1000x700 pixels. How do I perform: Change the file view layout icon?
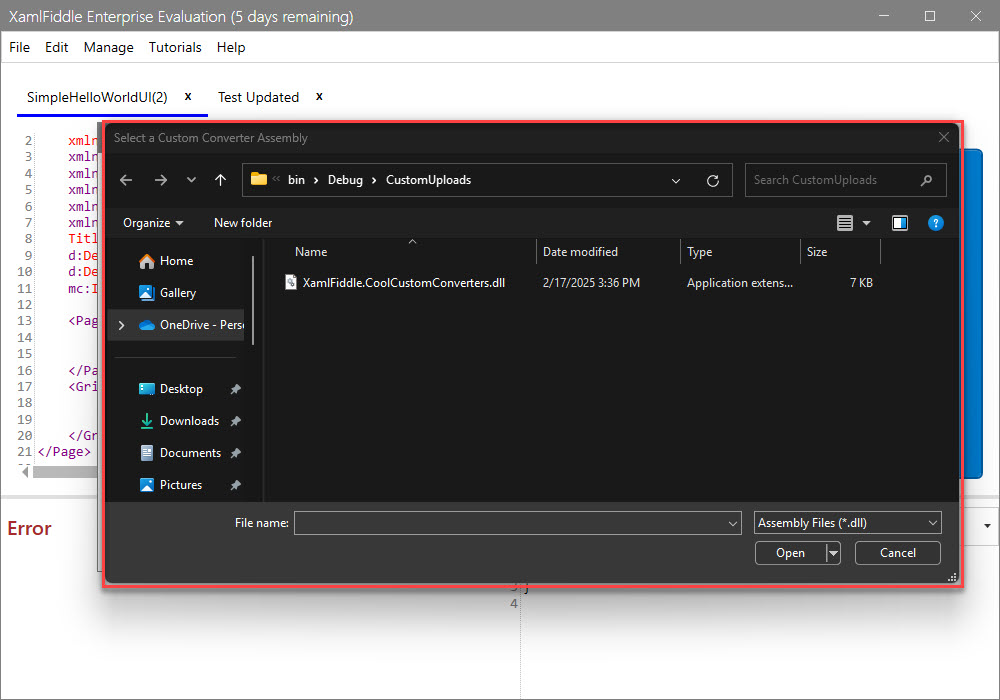coord(845,223)
